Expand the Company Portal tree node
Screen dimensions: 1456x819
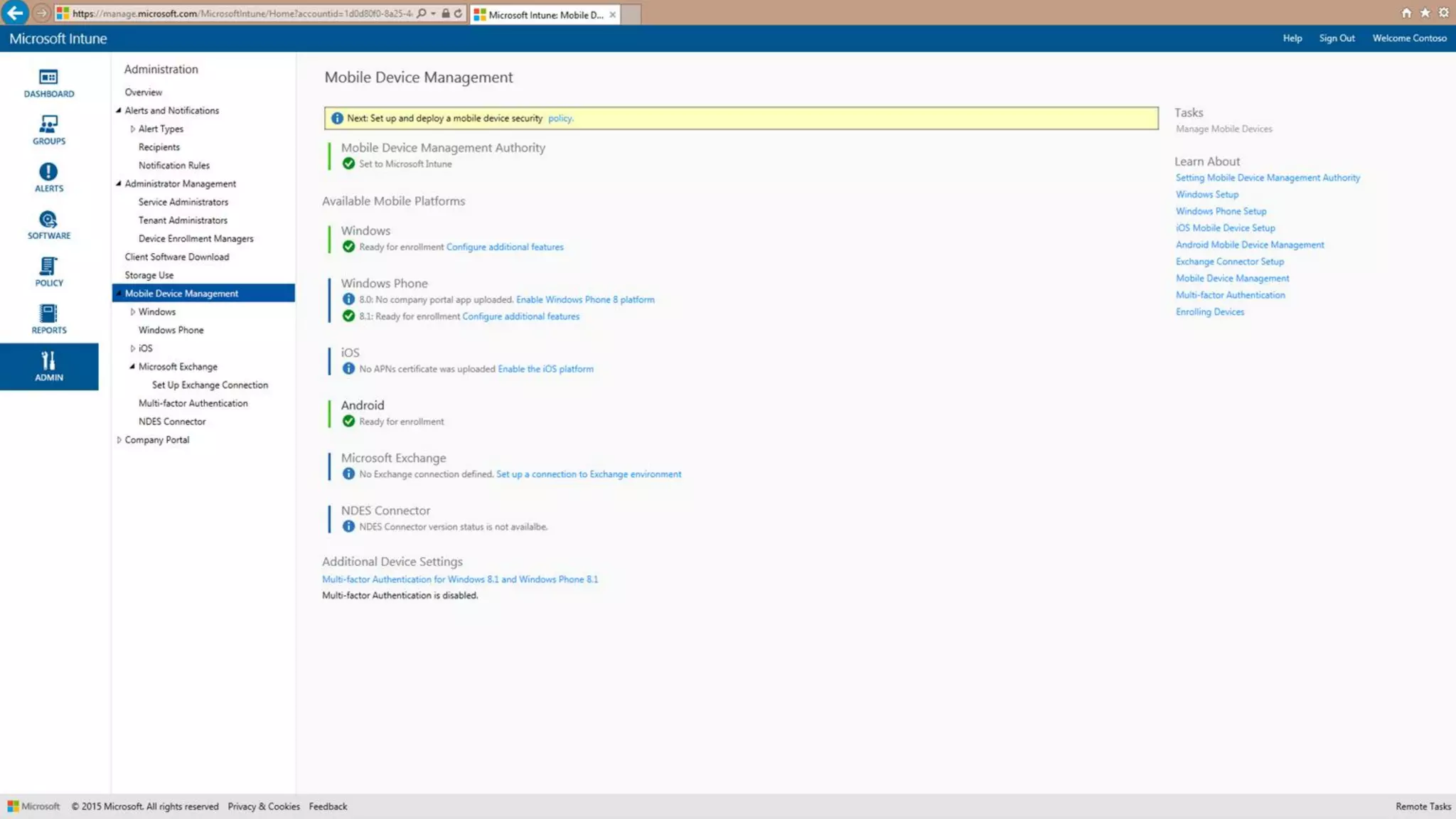pos(119,440)
